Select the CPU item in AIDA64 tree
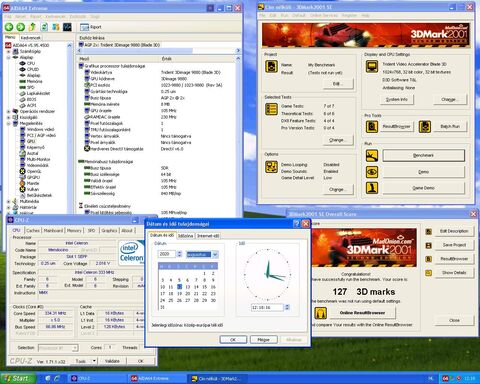The image size is (480, 384). 31,63
